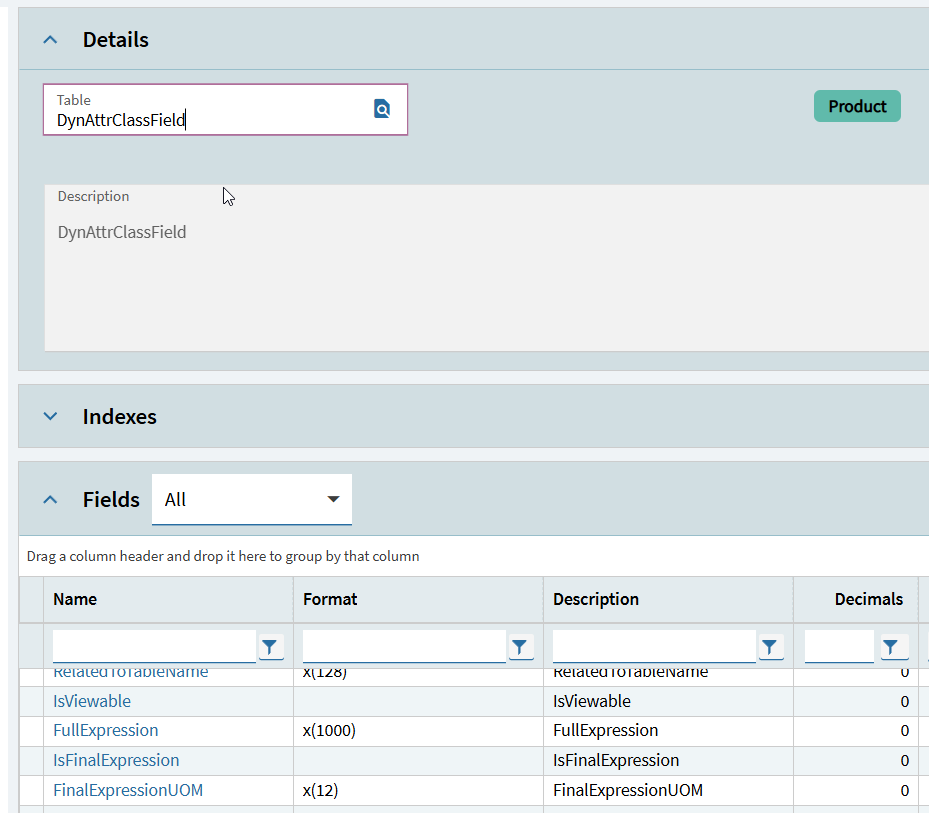Click the Name filter text box
929x813 pixels.
tap(154, 647)
